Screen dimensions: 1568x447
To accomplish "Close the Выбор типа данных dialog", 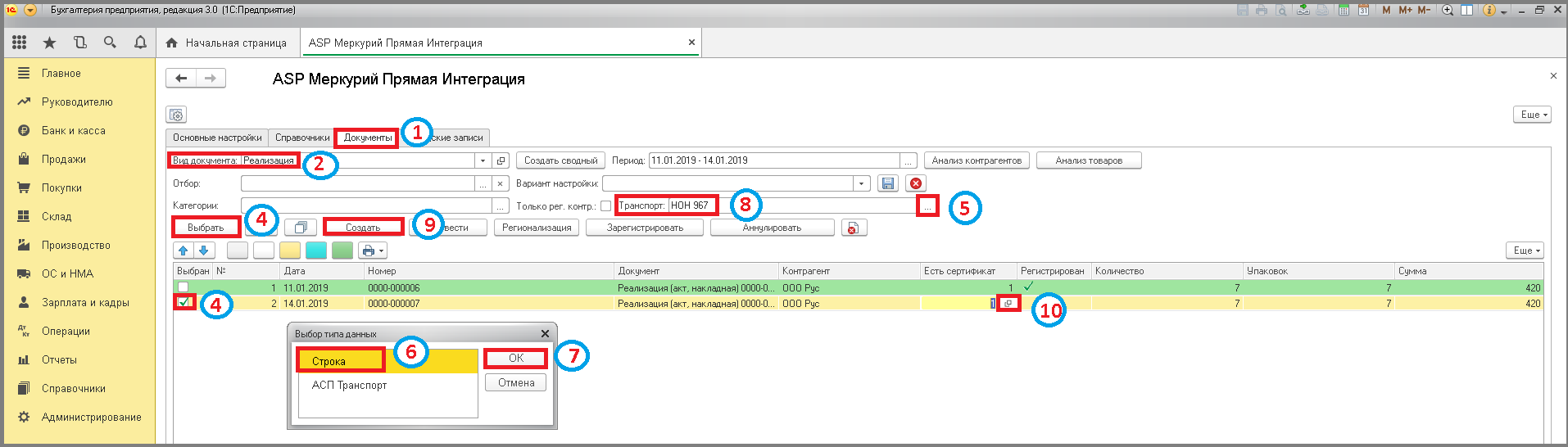I will click(x=545, y=333).
